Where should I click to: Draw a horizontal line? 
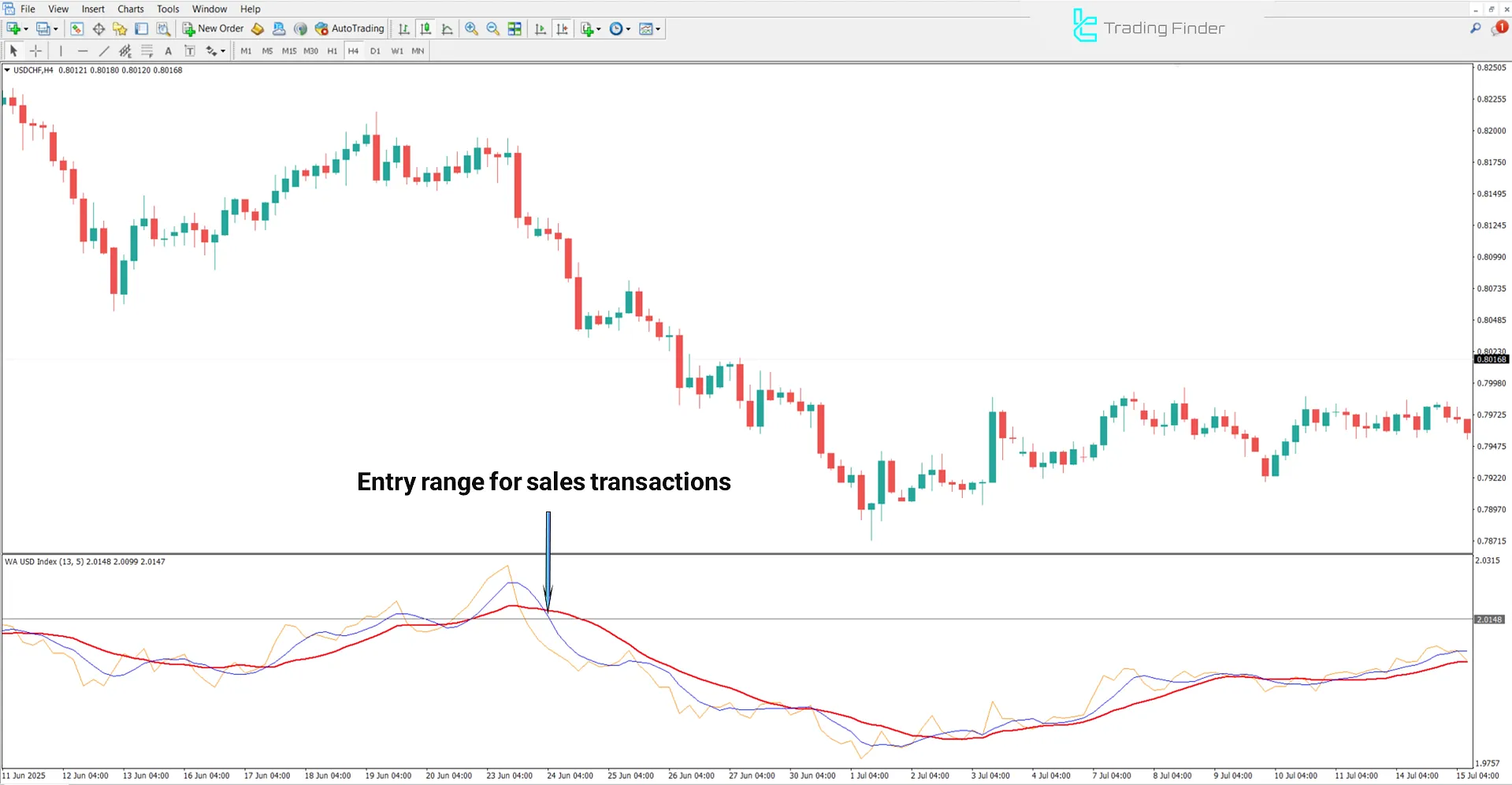(83, 50)
